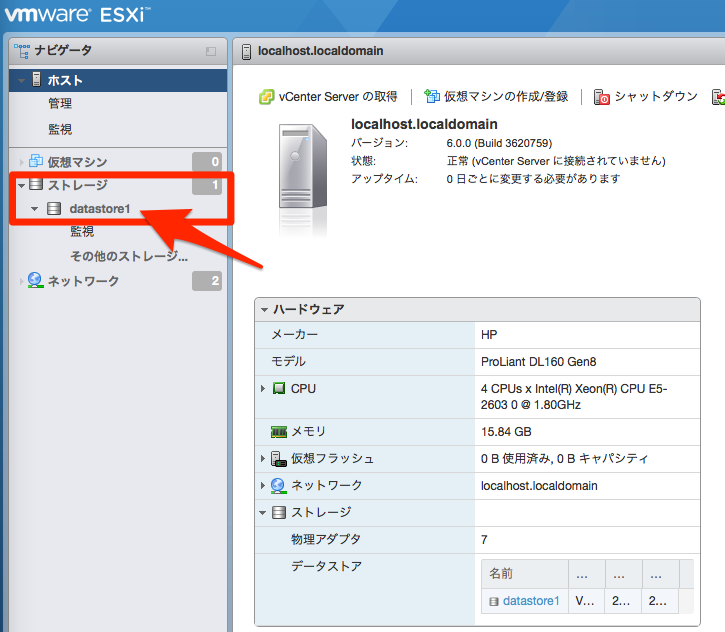
Task: Click the Navigator tree icon
Action: click(x=22, y=50)
